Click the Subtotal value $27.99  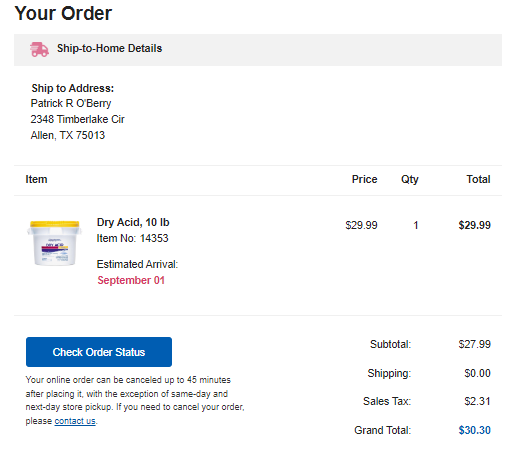[475, 344]
